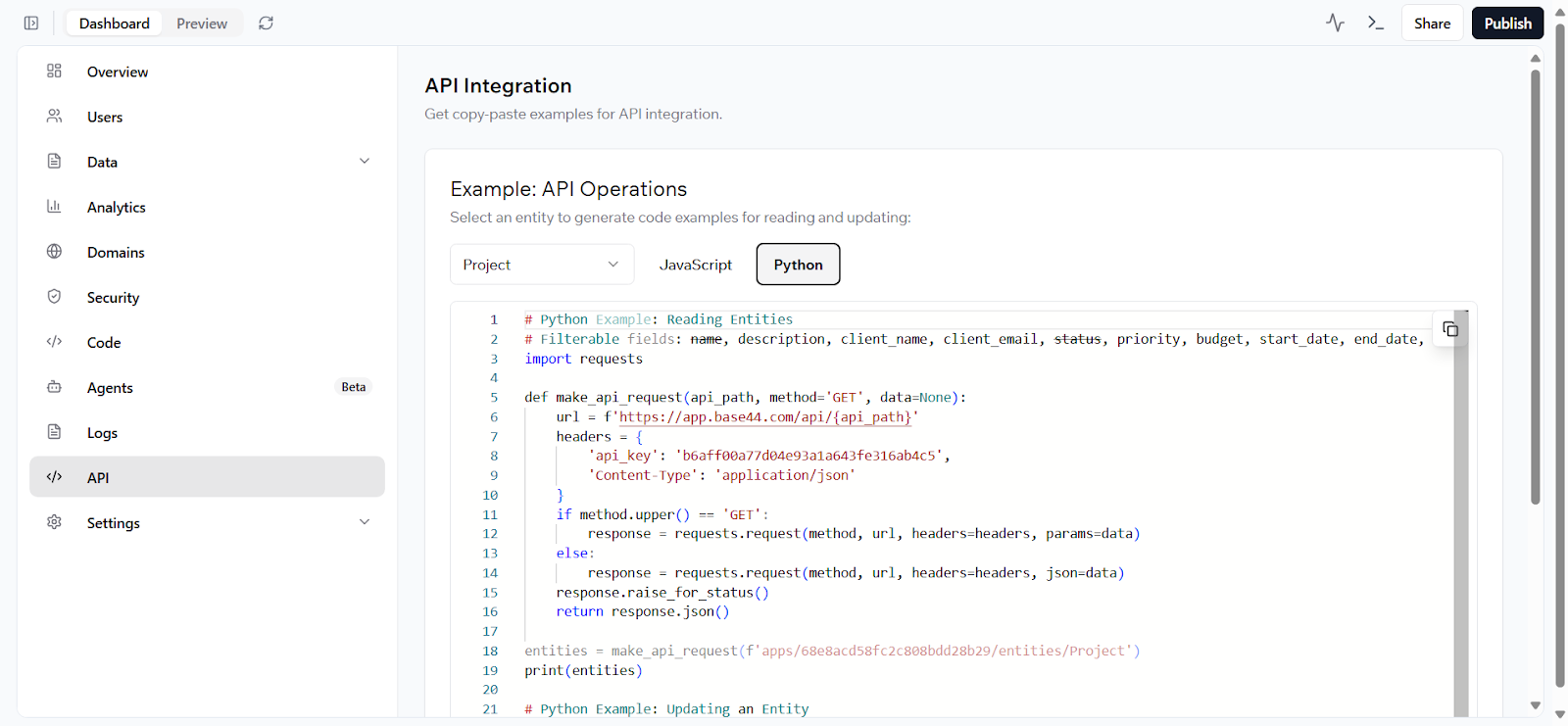Click the Security shield icon
The image size is (1568, 726).
[54, 296]
